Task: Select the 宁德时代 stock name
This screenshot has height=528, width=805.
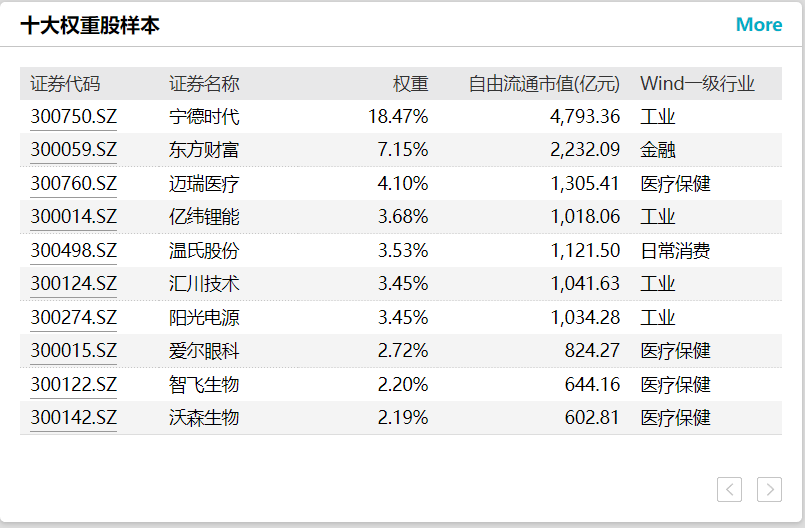Action: 204,117
